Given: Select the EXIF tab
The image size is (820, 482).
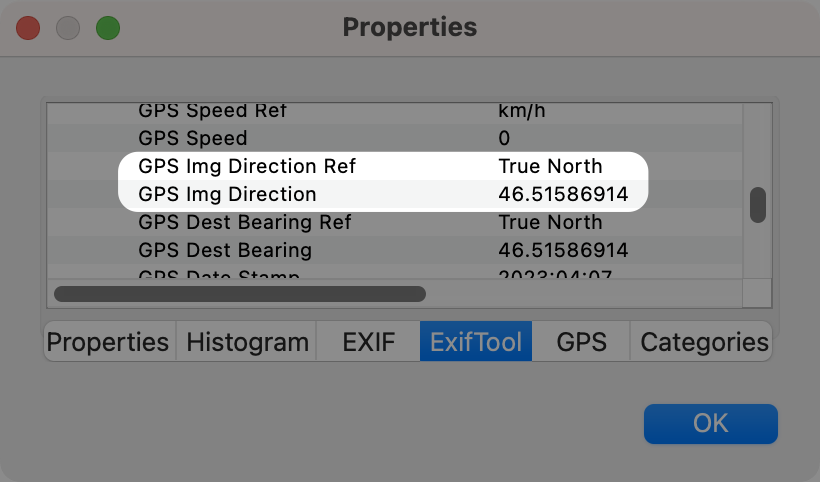Looking at the screenshot, I should click(x=368, y=342).
